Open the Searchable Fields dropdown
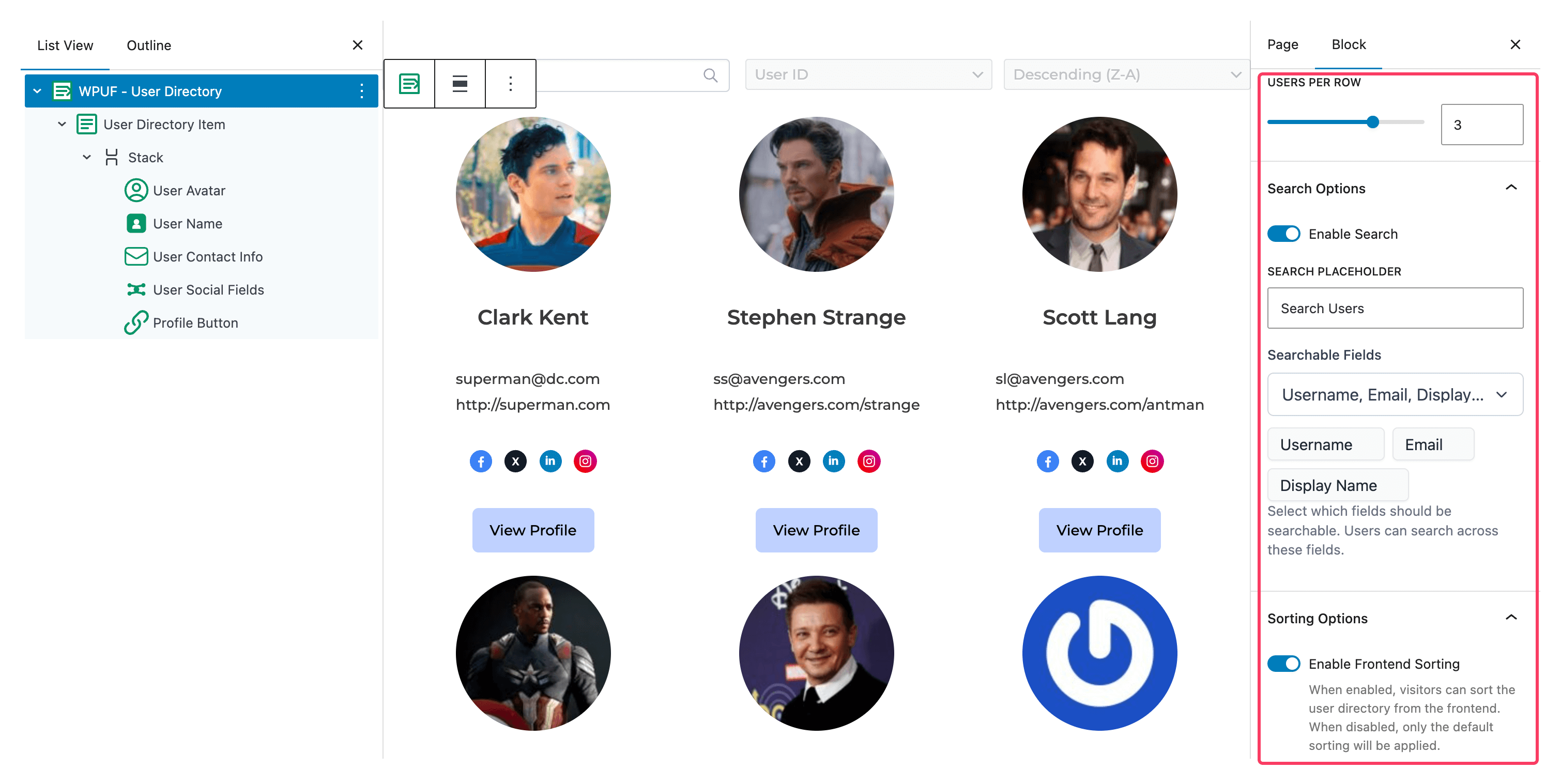Viewport: 1561px width, 784px height. pos(1395,394)
